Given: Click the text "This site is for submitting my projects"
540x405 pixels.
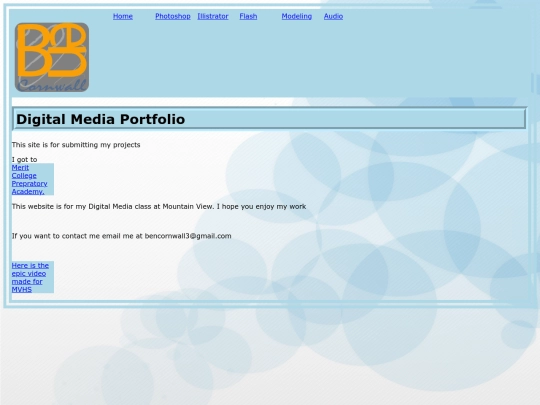Looking at the screenshot, I should (x=76, y=145).
